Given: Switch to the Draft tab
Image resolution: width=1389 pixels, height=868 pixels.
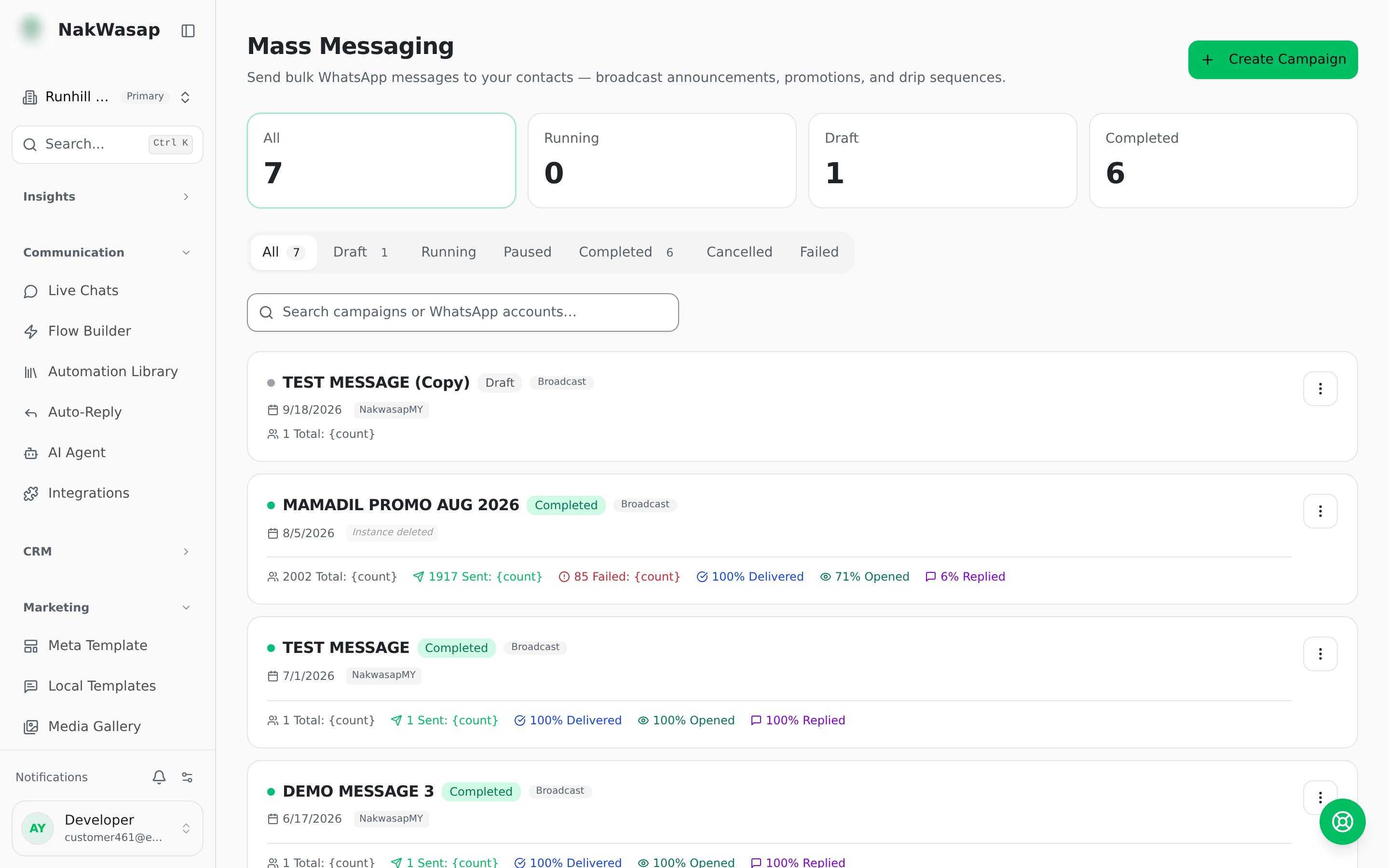Looking at the screenshot, I should (363, 252).
